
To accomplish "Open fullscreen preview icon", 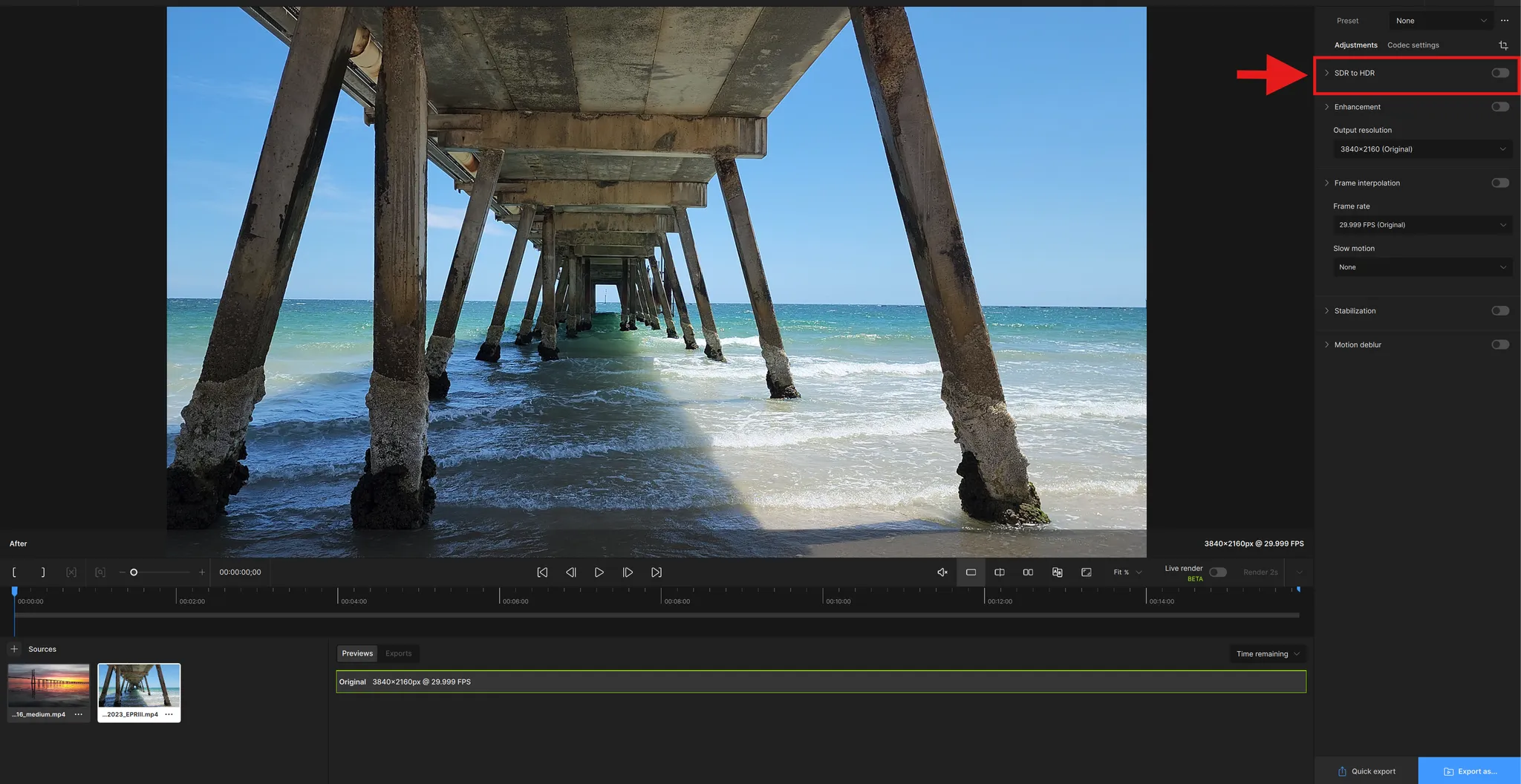I will click(x=1087, y=572).
